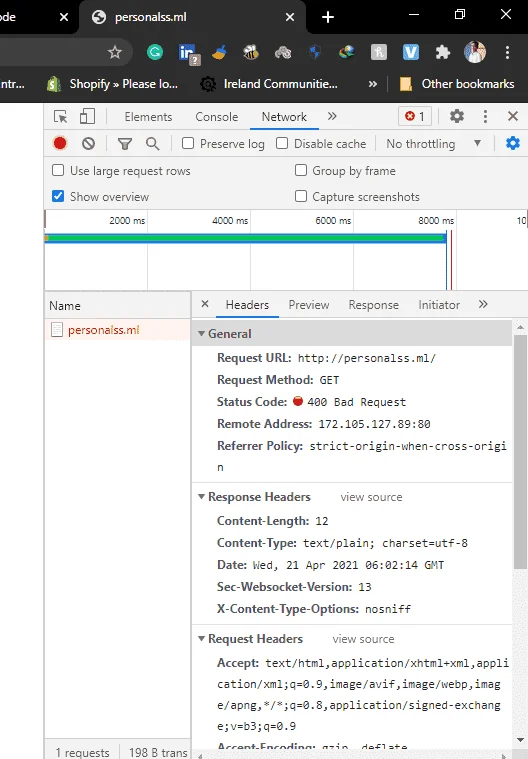
Task: Show more DevTools tabs chevron
Action: 332,116
